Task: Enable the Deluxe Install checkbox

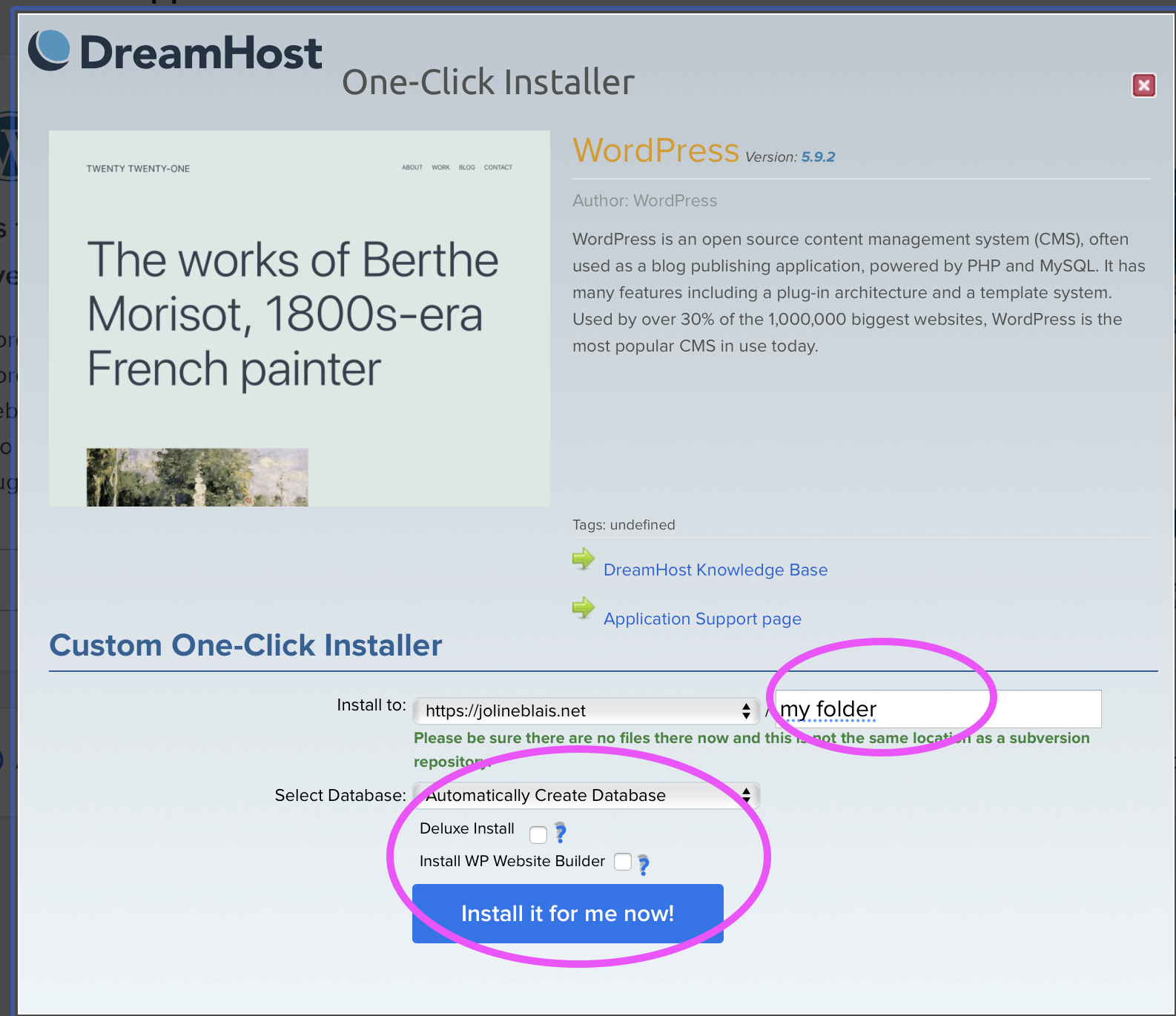Action: pos(538,834)
